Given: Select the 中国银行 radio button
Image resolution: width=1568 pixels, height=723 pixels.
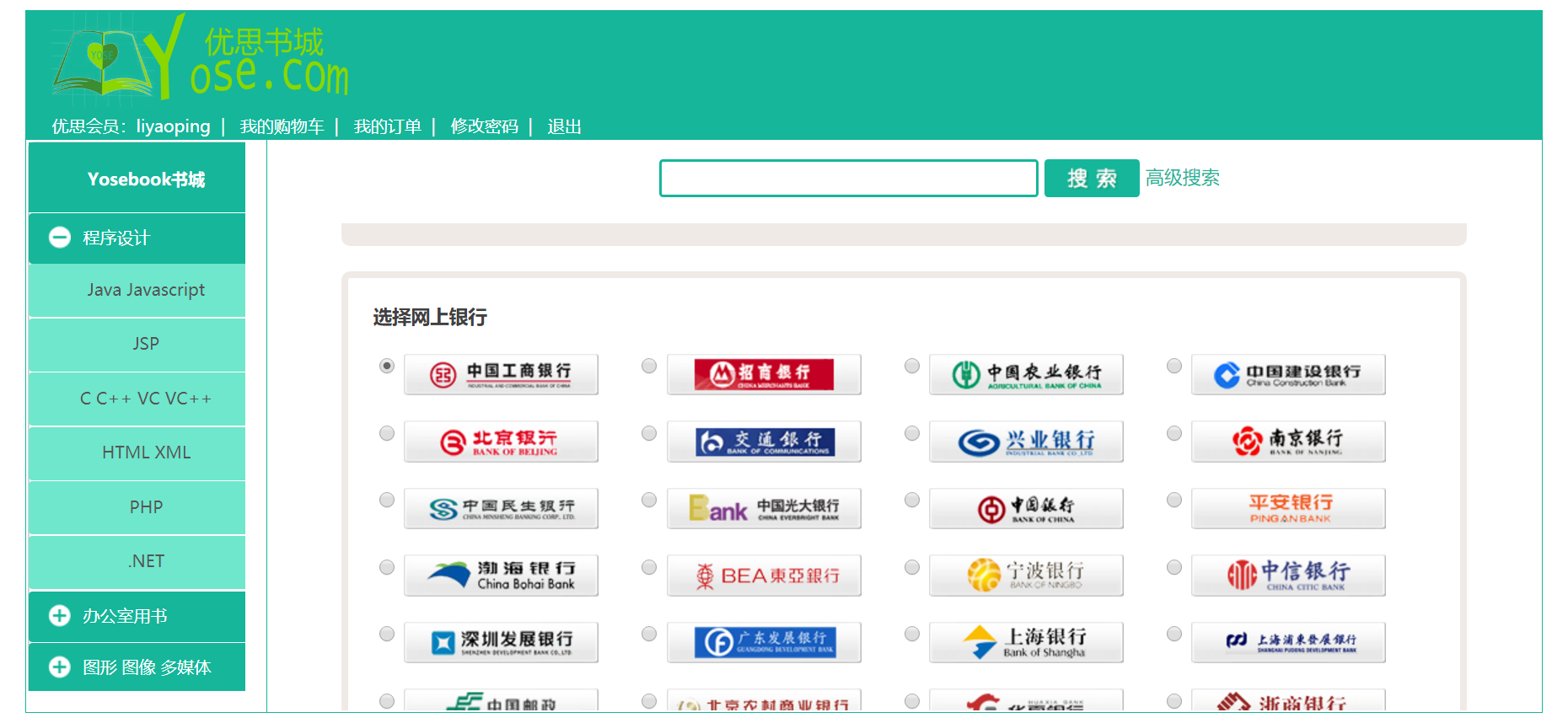Looking at the screenshot, I should (x=912, y=500).
